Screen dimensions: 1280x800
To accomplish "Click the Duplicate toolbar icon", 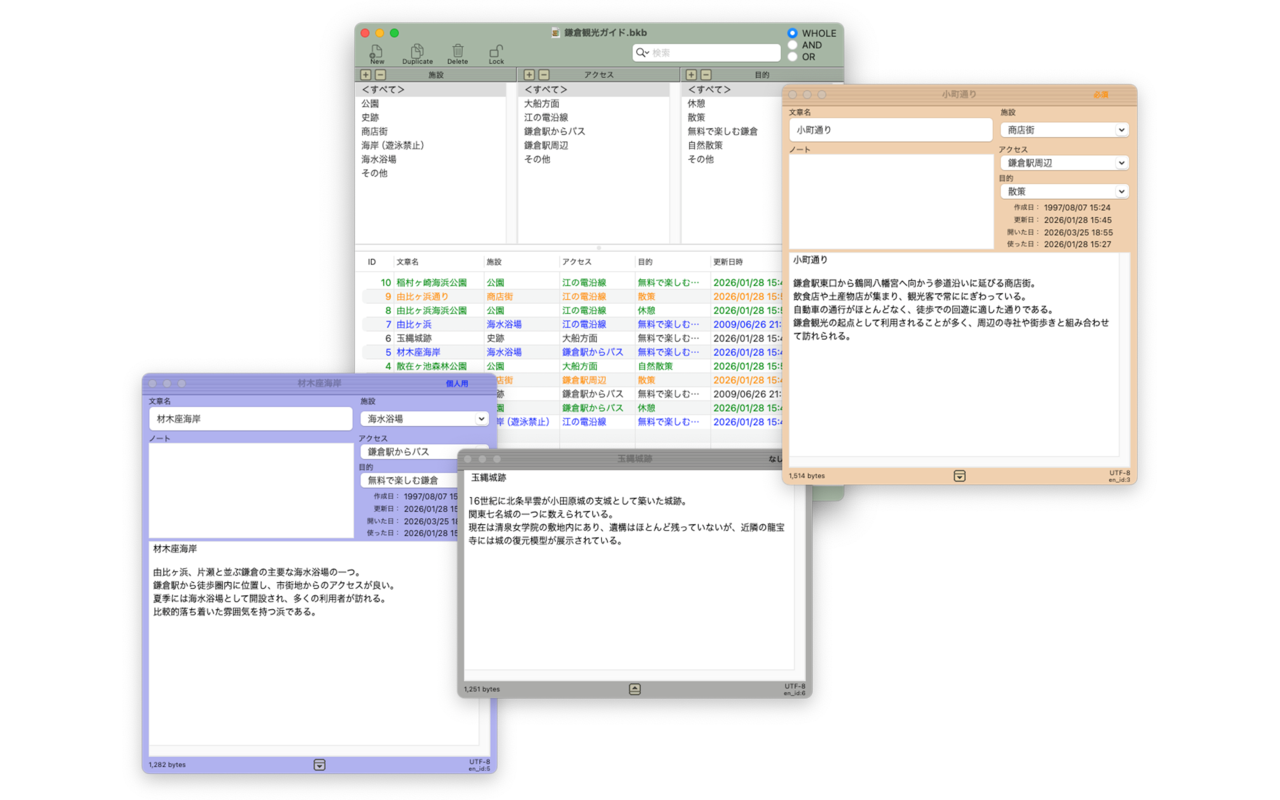I will pos(417,51).
